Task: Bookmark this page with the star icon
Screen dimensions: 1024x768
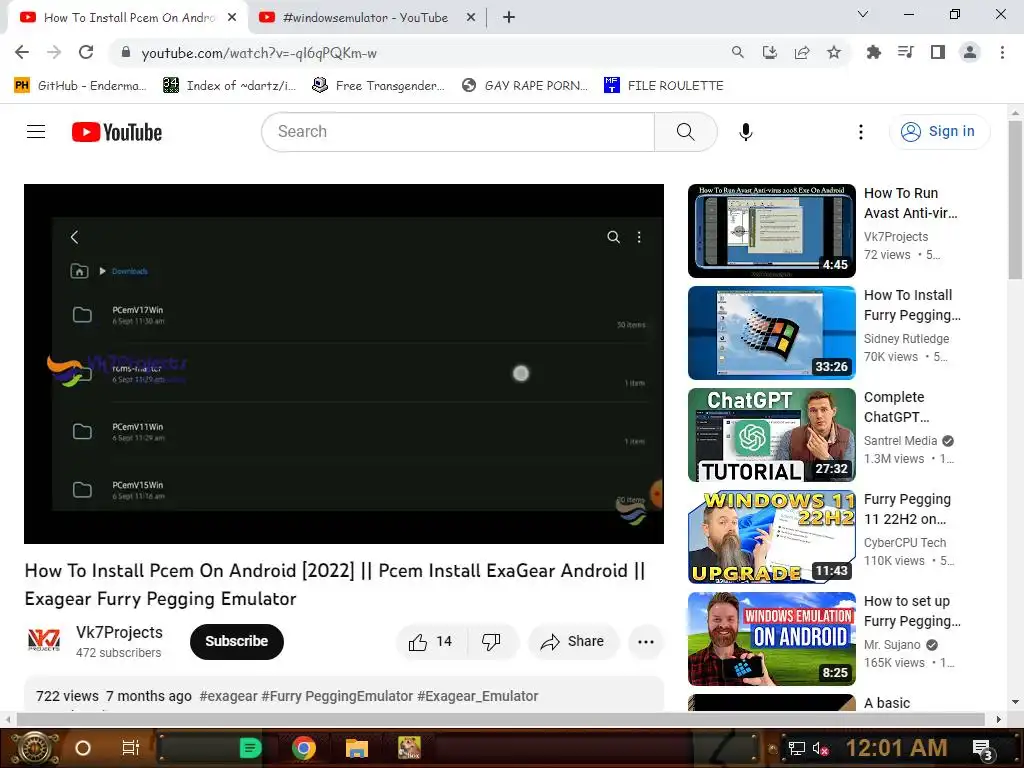Action: 834,52
